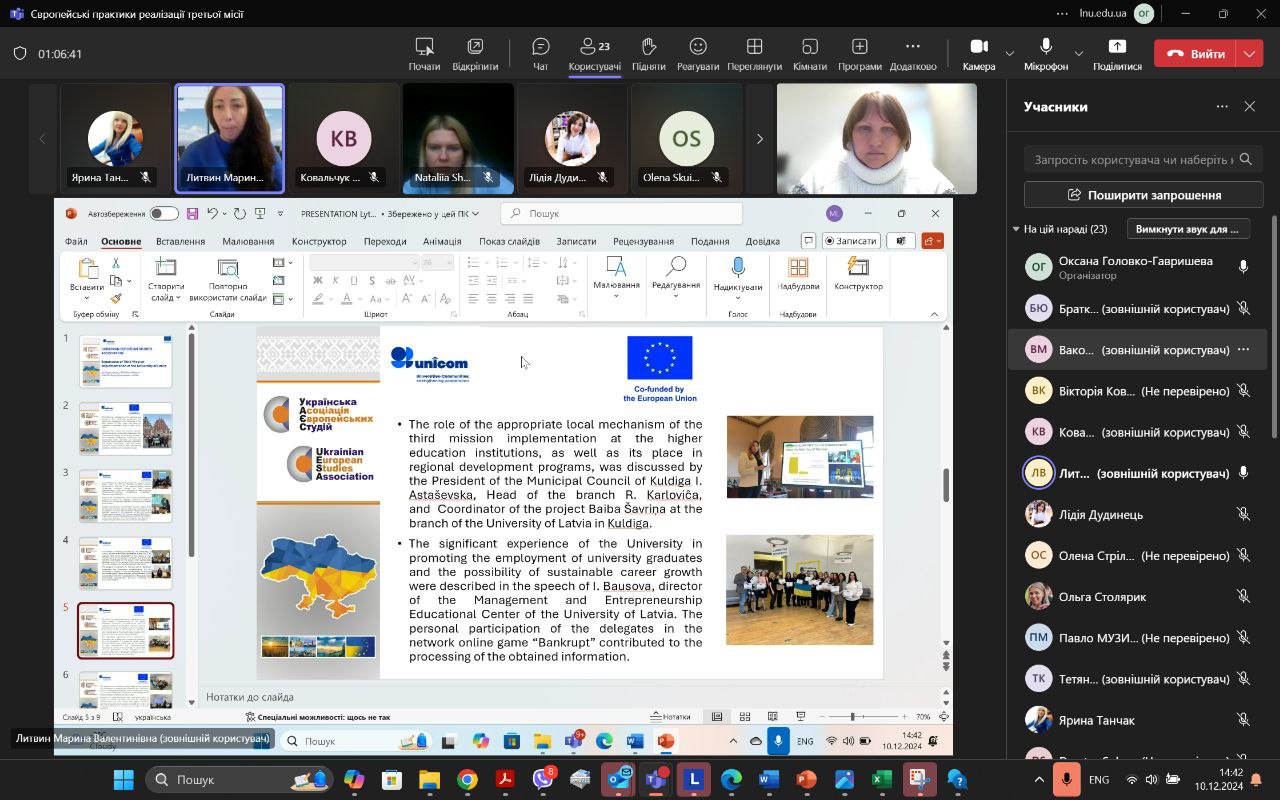Screen dimensions: 1280x800
Task: Click Оксана Головко-Гавришева microphone icon
Action: (1243, 267)
